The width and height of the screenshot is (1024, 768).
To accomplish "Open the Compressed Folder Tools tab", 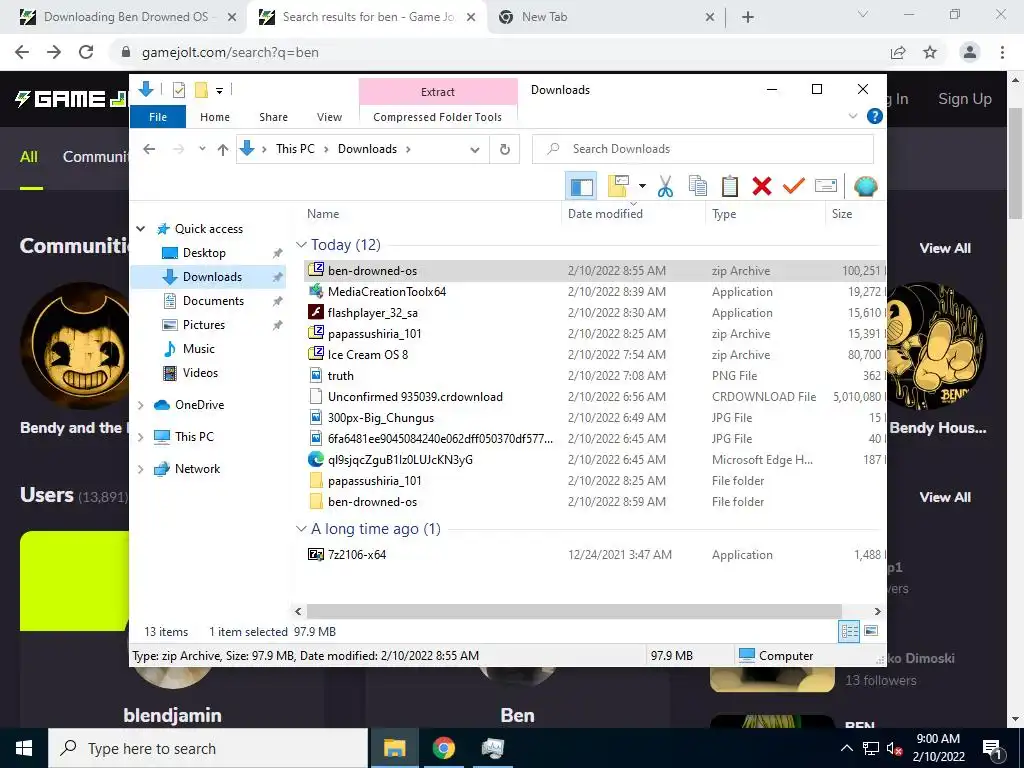I will 438,117.
